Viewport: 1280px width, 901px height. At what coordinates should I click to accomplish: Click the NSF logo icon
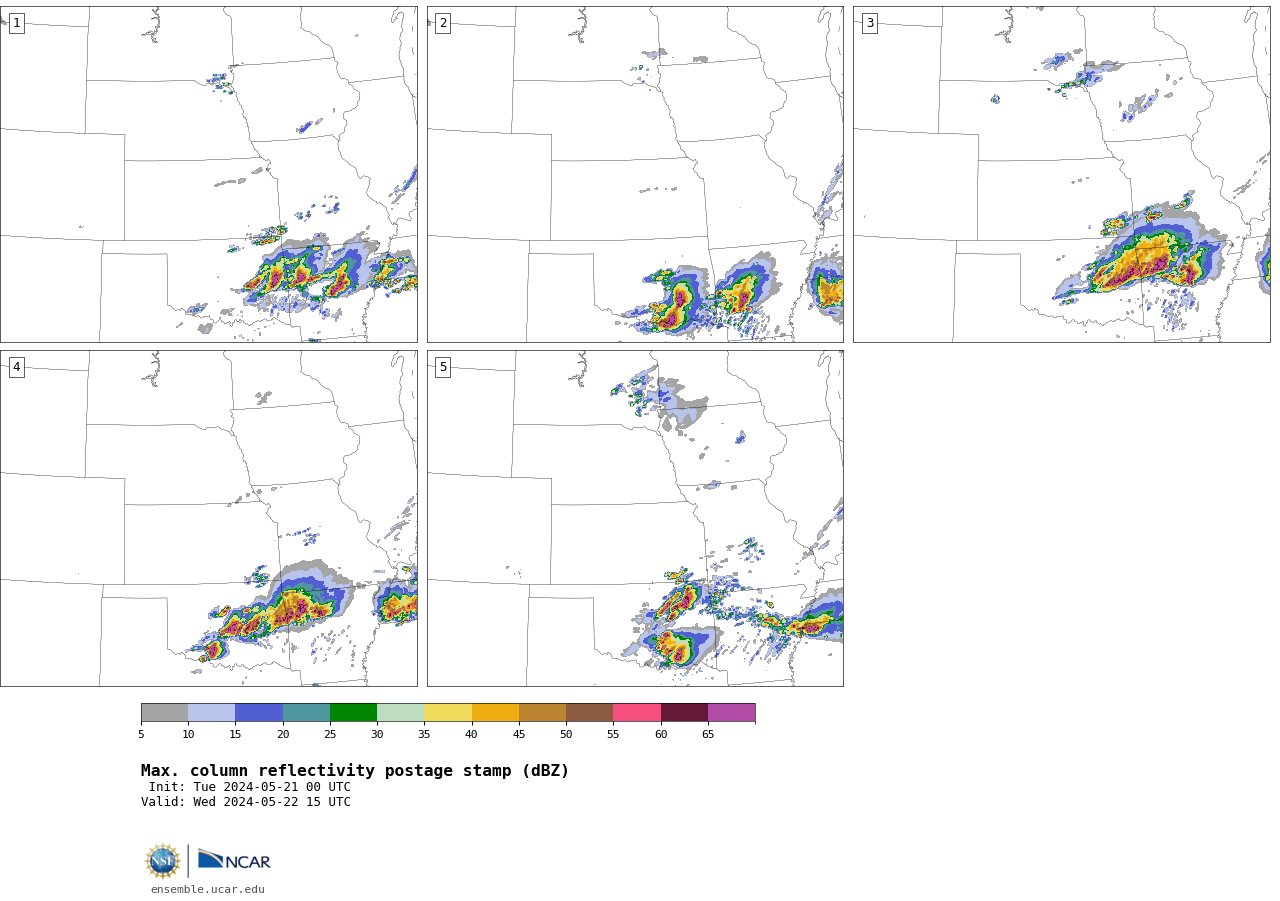point(163,861)
